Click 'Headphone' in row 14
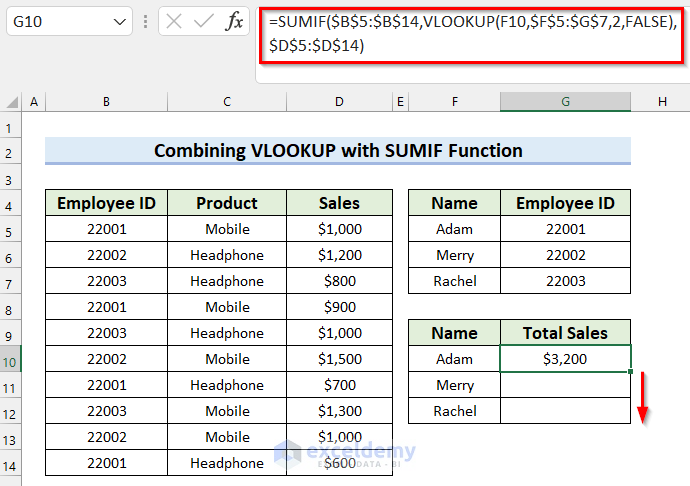The image size is (690, 486). point(227,463)
